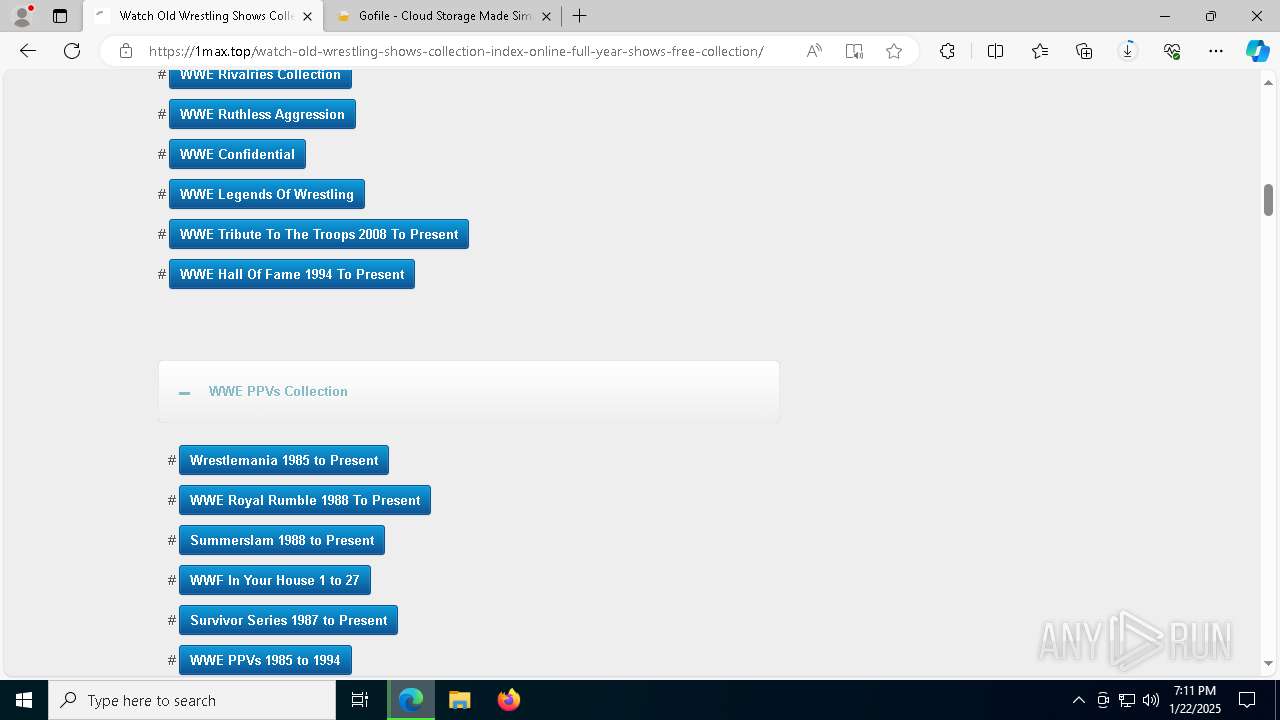Viewport: 1280px width, 720px height.
Task: Show hidden system tray icons
Action: (x=1078, y=700)
